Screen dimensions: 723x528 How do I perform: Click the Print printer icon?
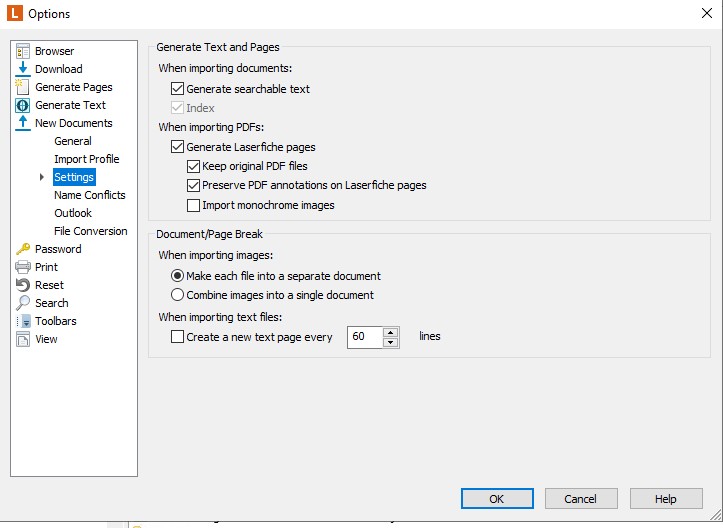pos(23,267)
